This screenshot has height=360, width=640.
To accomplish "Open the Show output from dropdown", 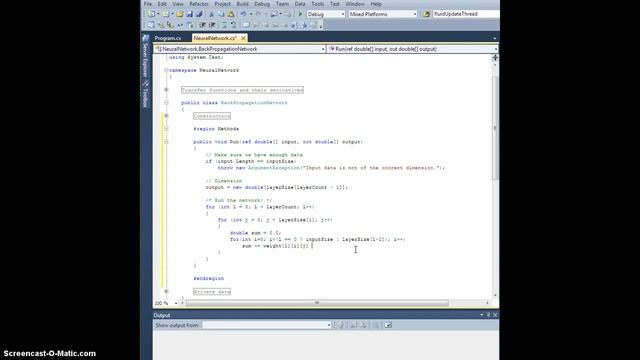I will [x=329, y=325].
